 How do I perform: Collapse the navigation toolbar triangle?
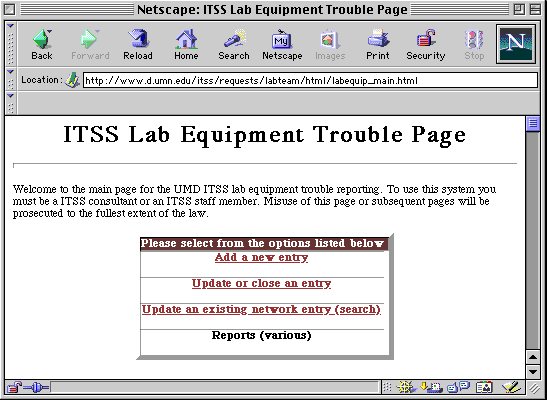10,26
